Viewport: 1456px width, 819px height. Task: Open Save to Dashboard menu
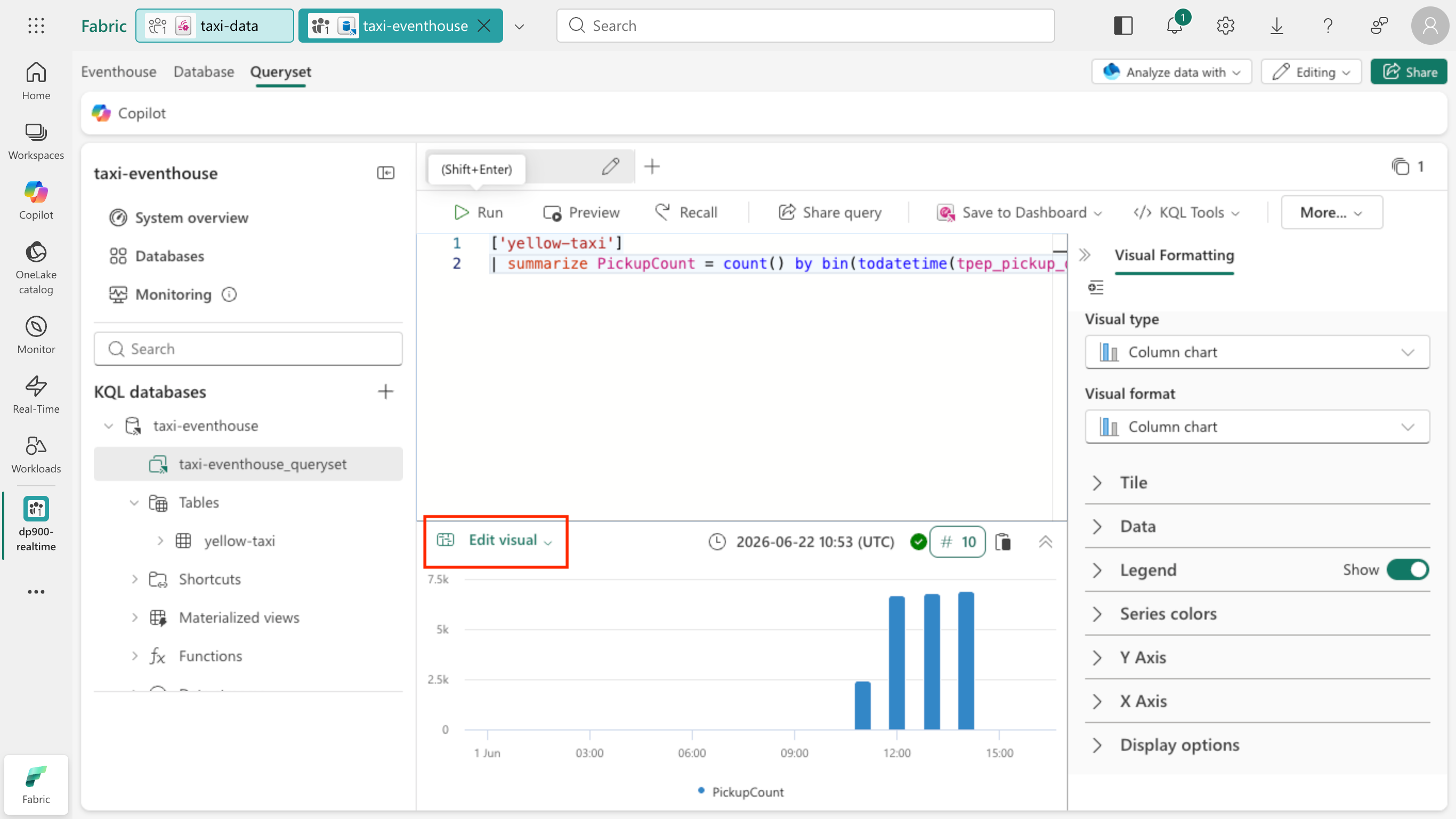pyautogui.click(x=1019, y=212)
